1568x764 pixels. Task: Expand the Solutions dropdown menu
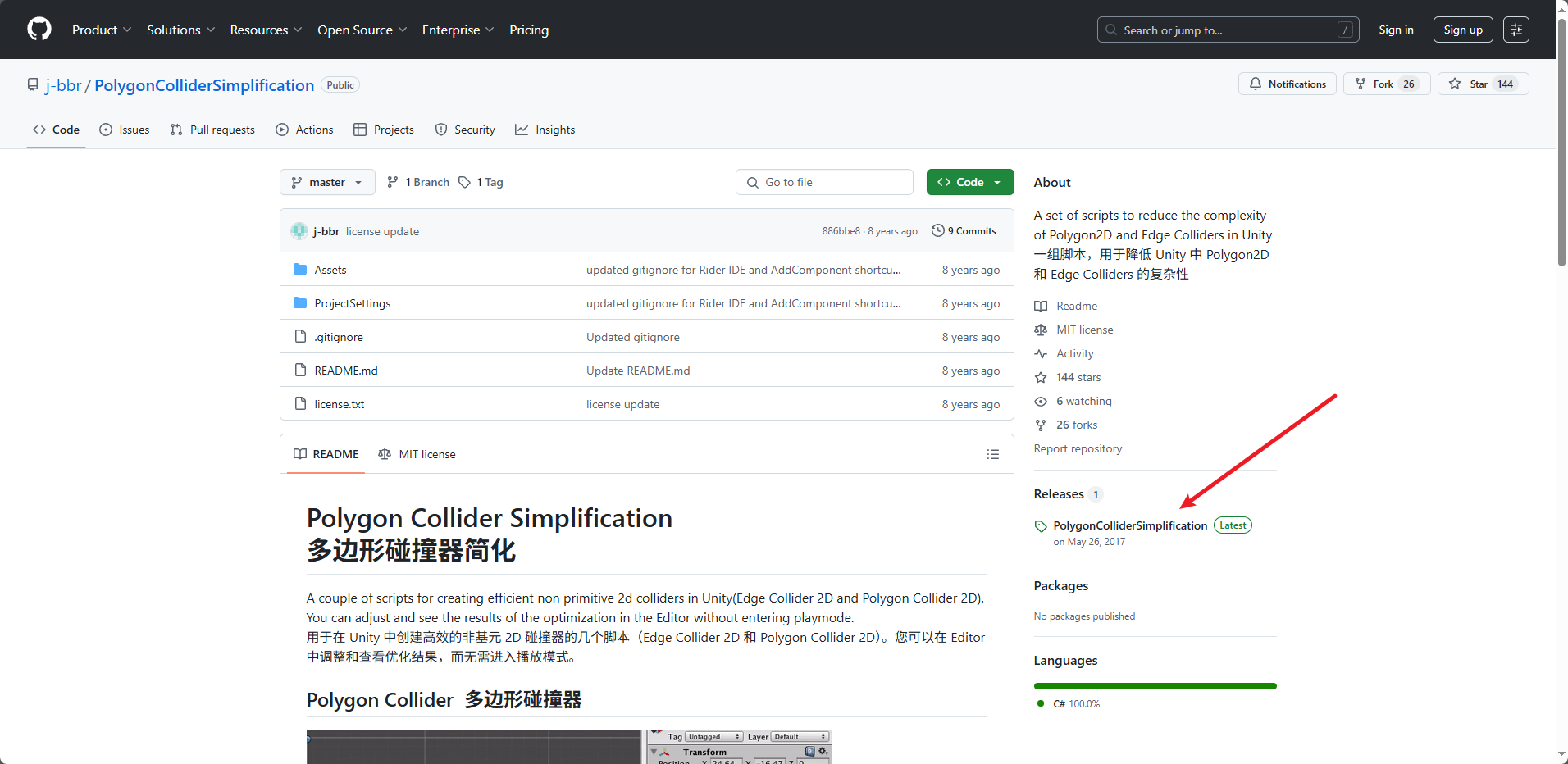click(x=180, y=30)
